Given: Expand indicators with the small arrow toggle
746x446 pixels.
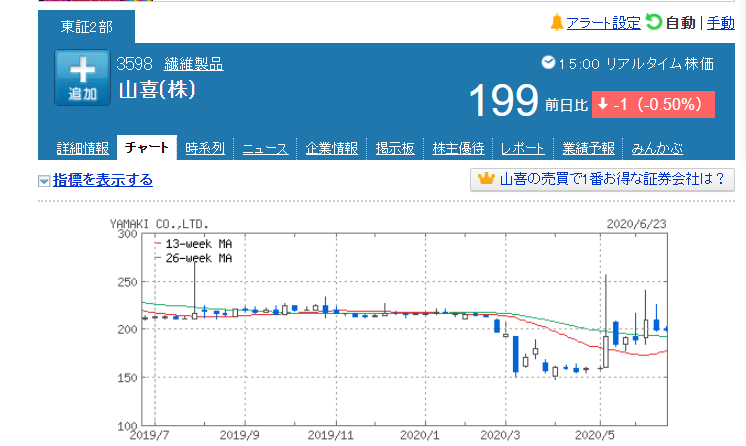Looking at the screenshot, I should [44, 181].
